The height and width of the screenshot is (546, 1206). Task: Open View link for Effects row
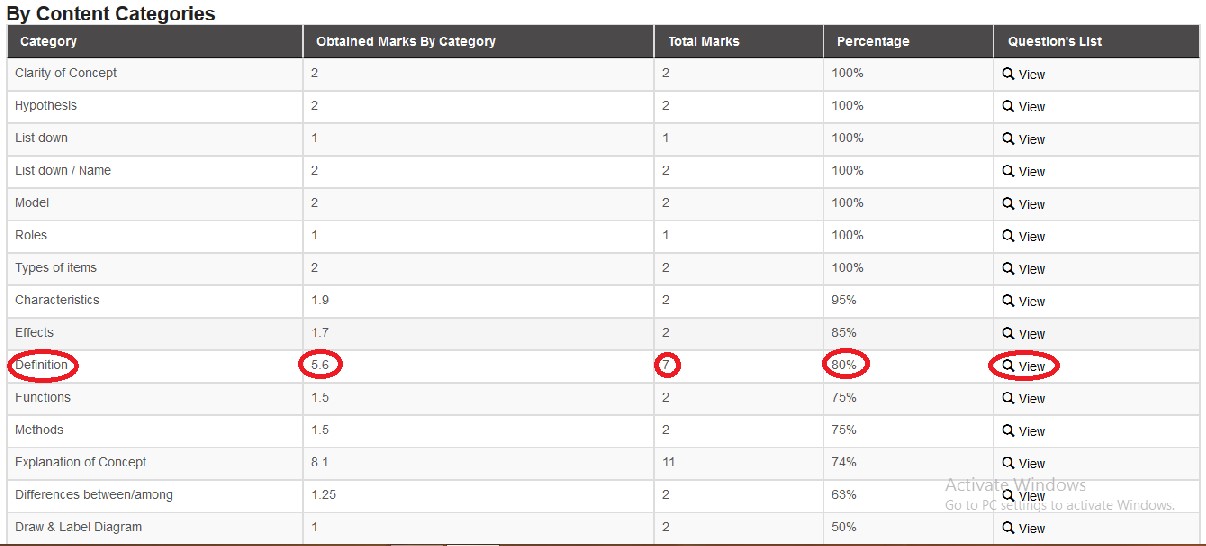tap(1031, 334)
